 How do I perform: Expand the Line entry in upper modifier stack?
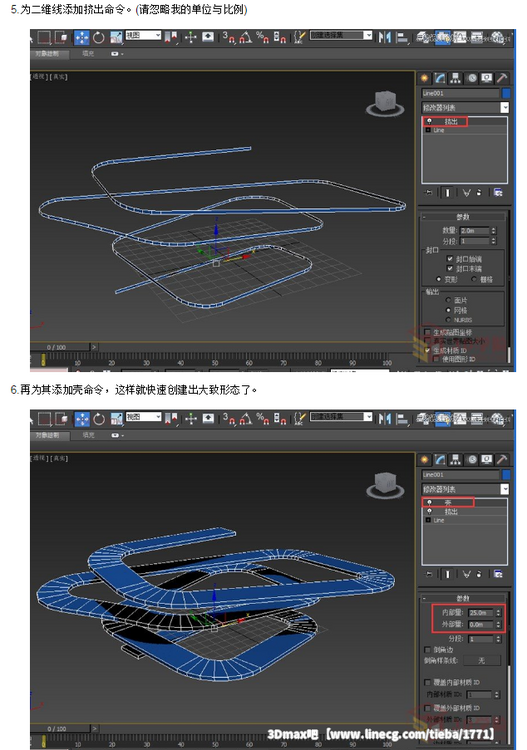[428, 130]
